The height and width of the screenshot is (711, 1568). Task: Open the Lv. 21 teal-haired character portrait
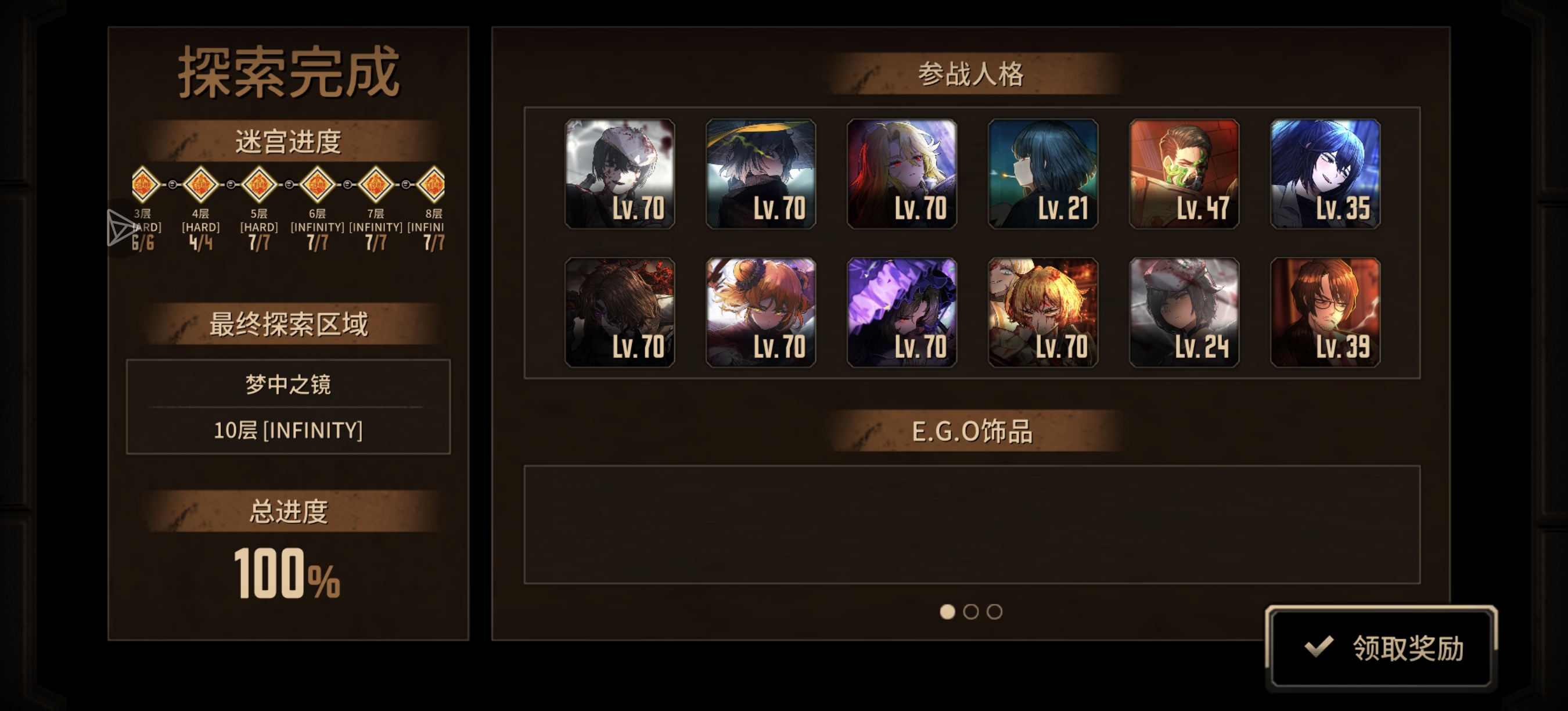click(x=1042, y=174)
